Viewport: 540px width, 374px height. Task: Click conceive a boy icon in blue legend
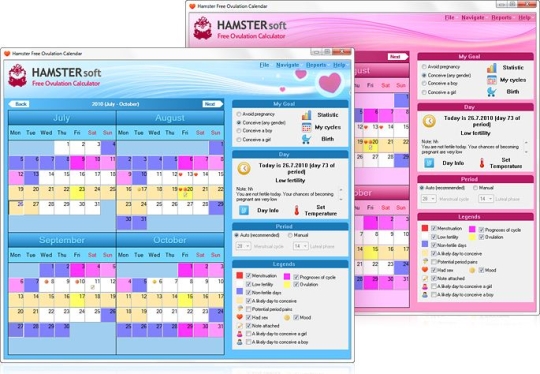tap(240, 342)
